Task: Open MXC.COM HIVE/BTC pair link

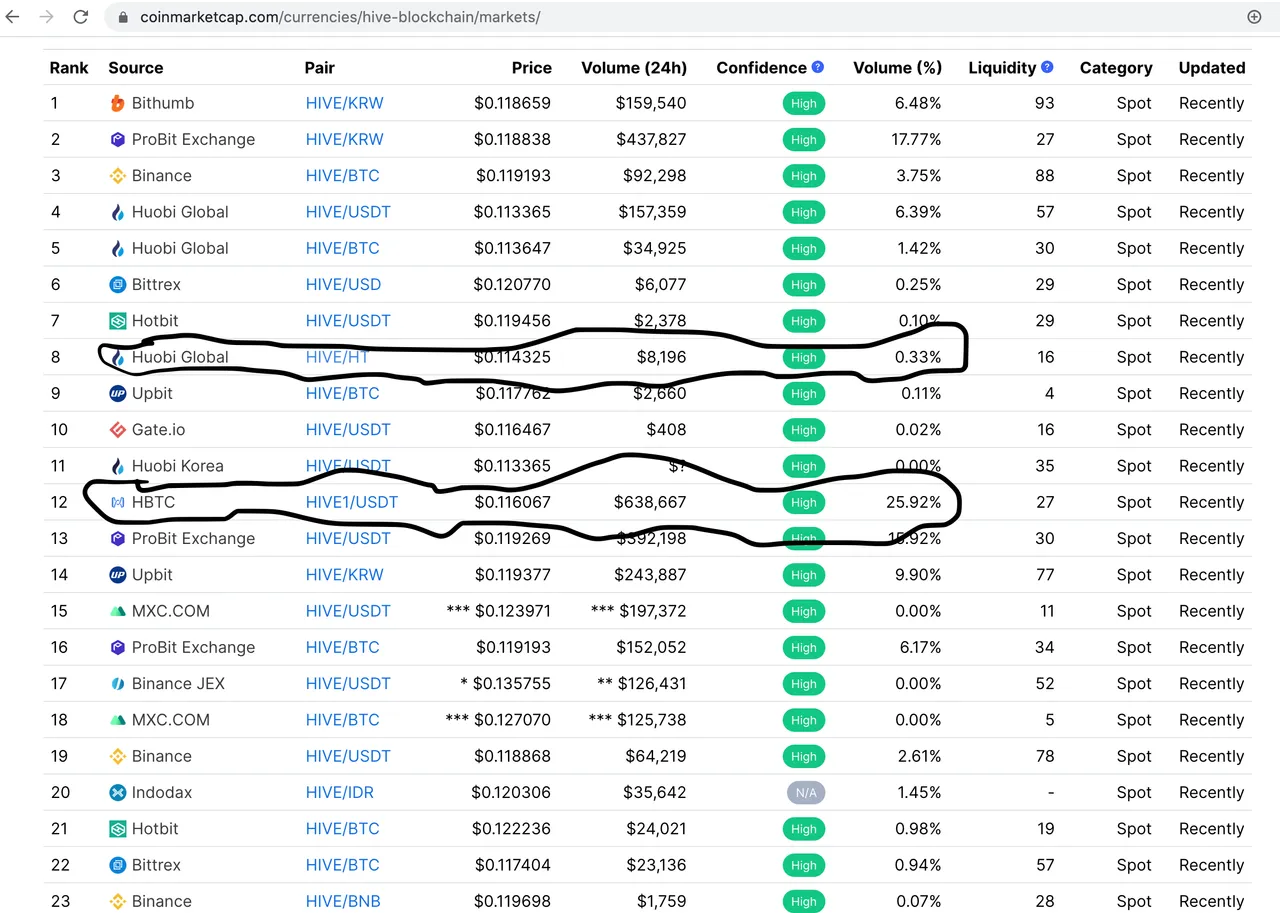Action: (x=342, y=720)
